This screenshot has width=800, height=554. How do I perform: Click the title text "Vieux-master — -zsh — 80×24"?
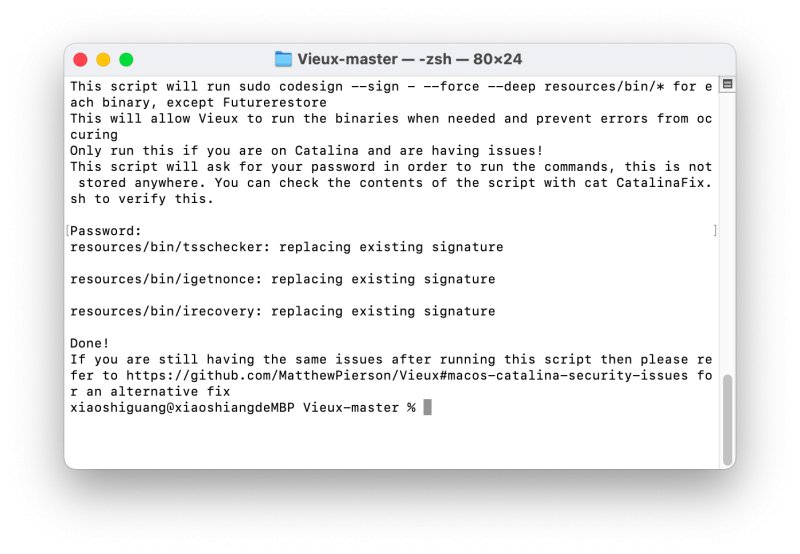tap(410, 59)
